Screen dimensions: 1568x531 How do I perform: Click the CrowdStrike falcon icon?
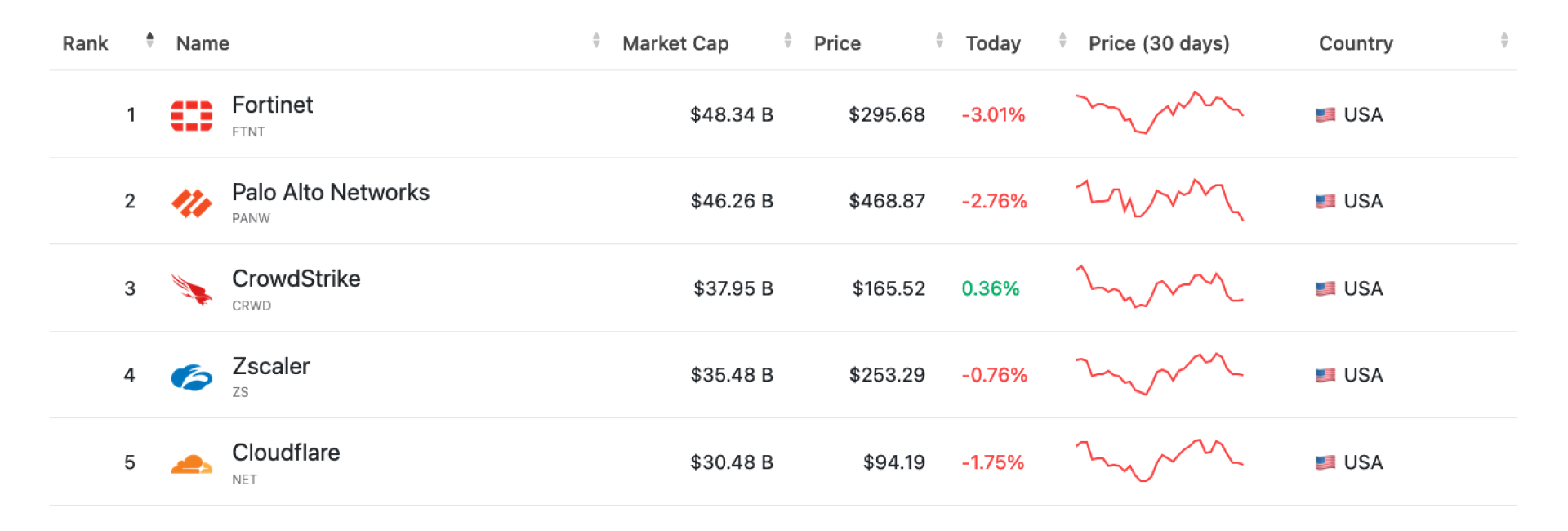click(x=189, y=288)
